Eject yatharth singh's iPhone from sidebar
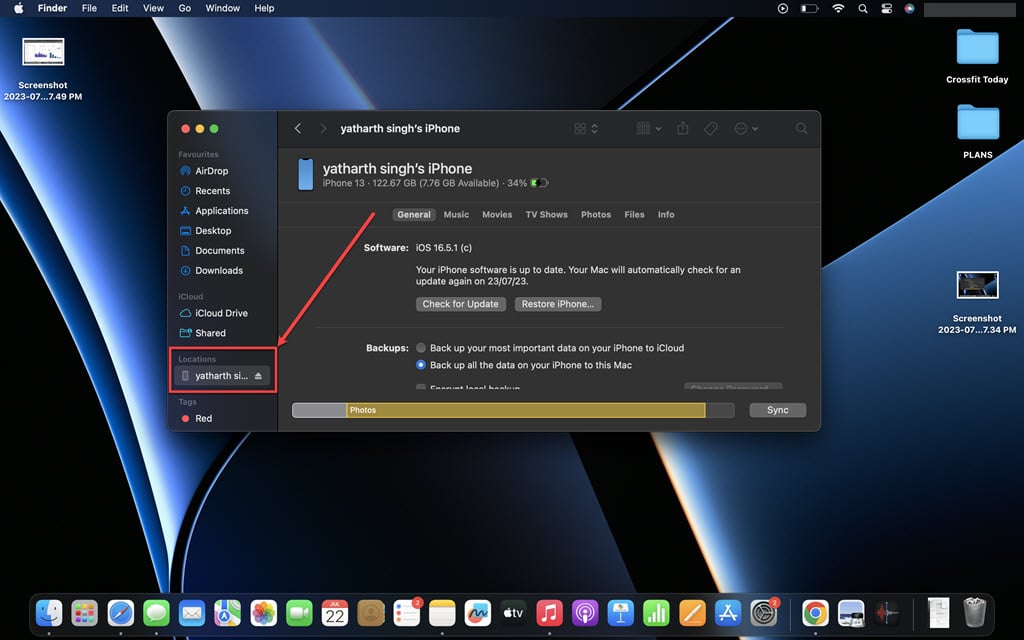This screenshot has height=640, width=1024. click(258, 376)
